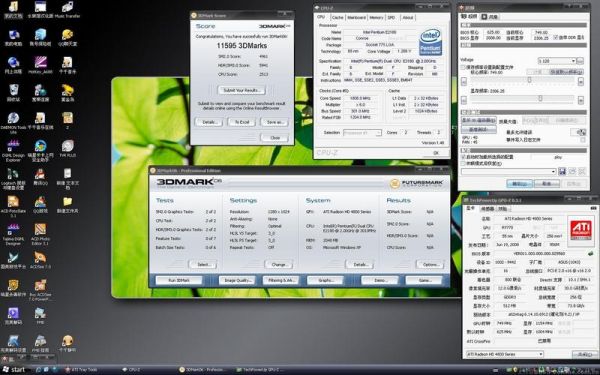Click To Excel button
This screenshot has width=600, height=375.
pos(241,122)
